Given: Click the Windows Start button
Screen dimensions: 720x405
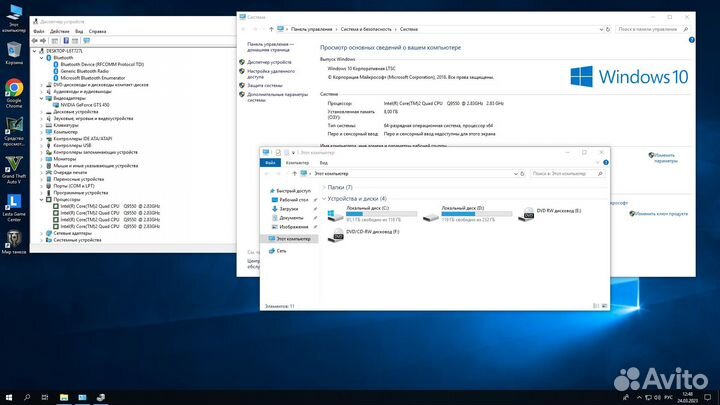Looking at the screenshot, I should tap(9, 397).
